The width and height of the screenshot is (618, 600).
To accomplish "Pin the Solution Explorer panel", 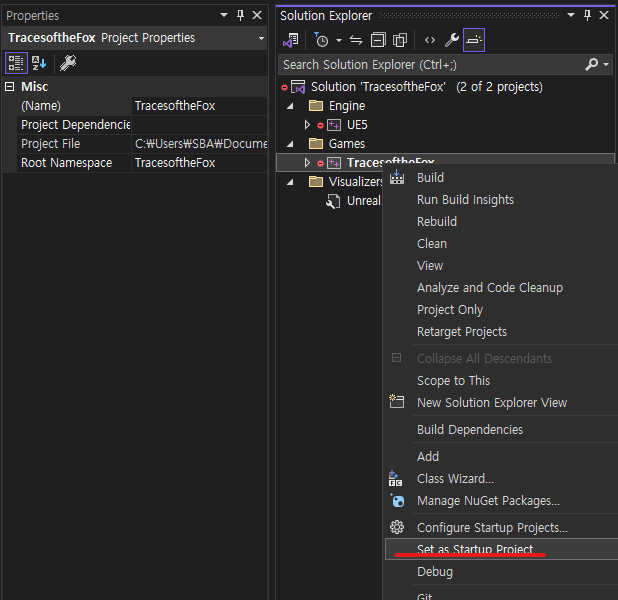I will [x=587, y=16].
